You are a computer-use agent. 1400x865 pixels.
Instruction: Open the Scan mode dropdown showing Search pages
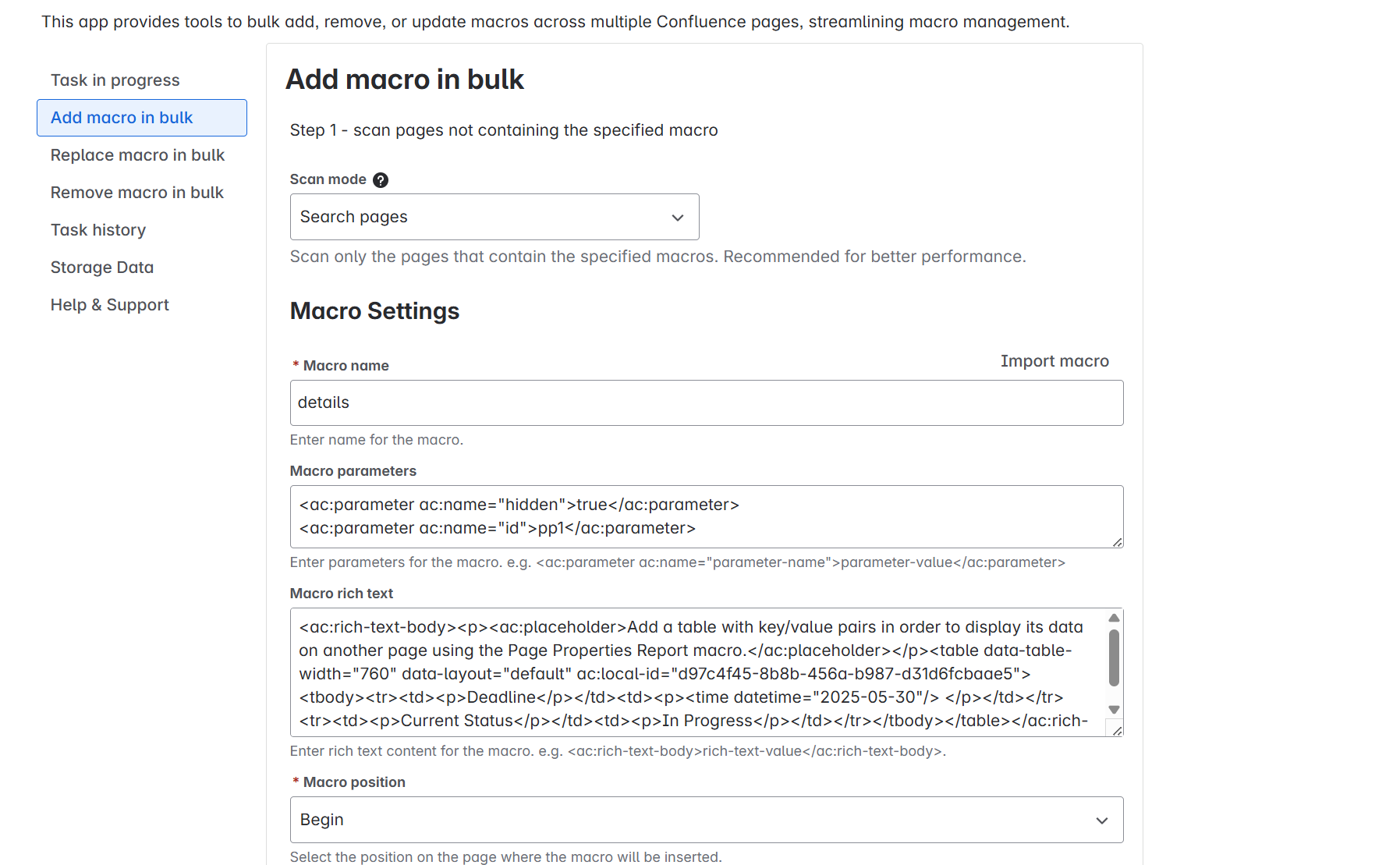tap(494, 217)
